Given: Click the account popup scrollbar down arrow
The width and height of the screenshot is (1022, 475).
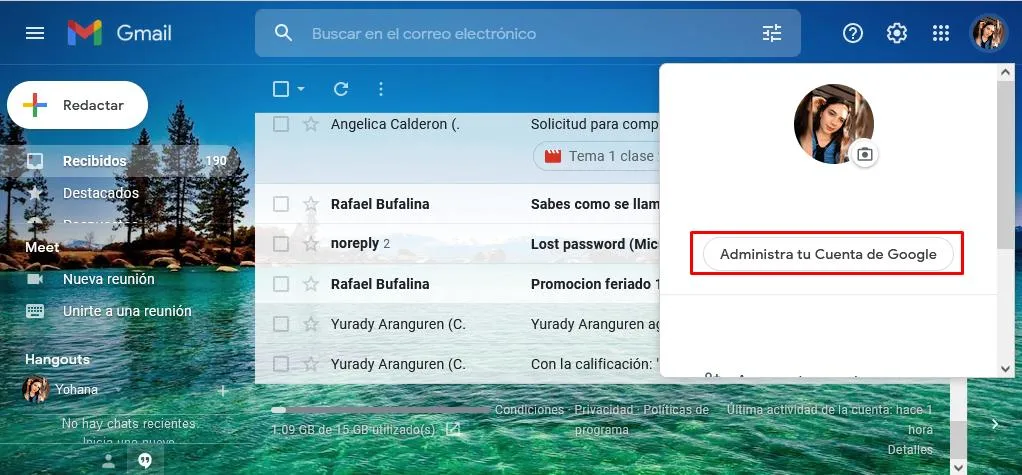Looking at the screenshot, I should 1006,369.
